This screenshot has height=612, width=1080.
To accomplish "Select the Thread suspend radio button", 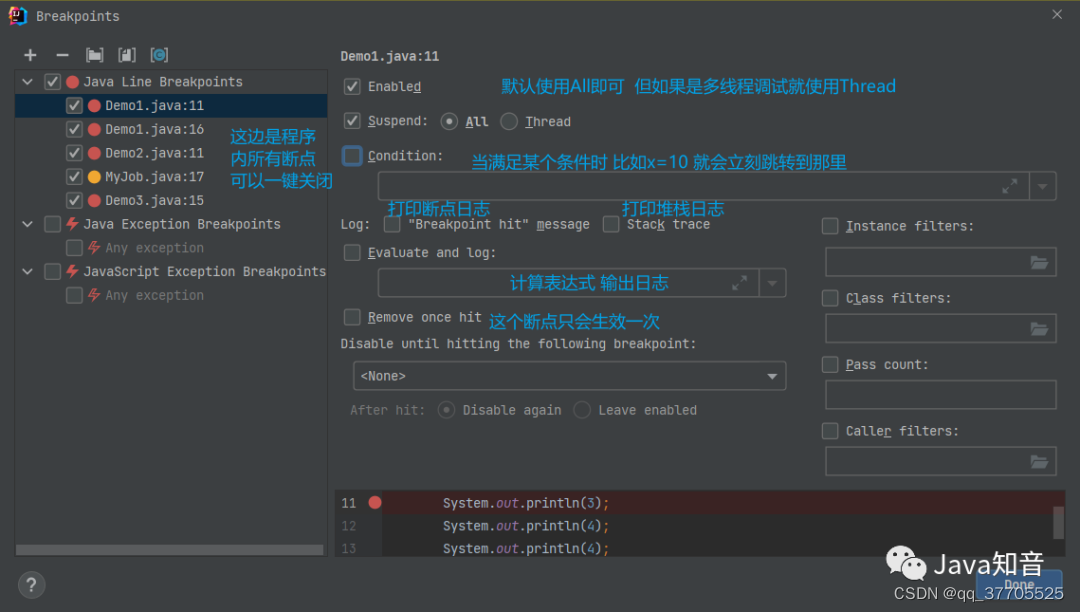I will [x=509, y=121].
